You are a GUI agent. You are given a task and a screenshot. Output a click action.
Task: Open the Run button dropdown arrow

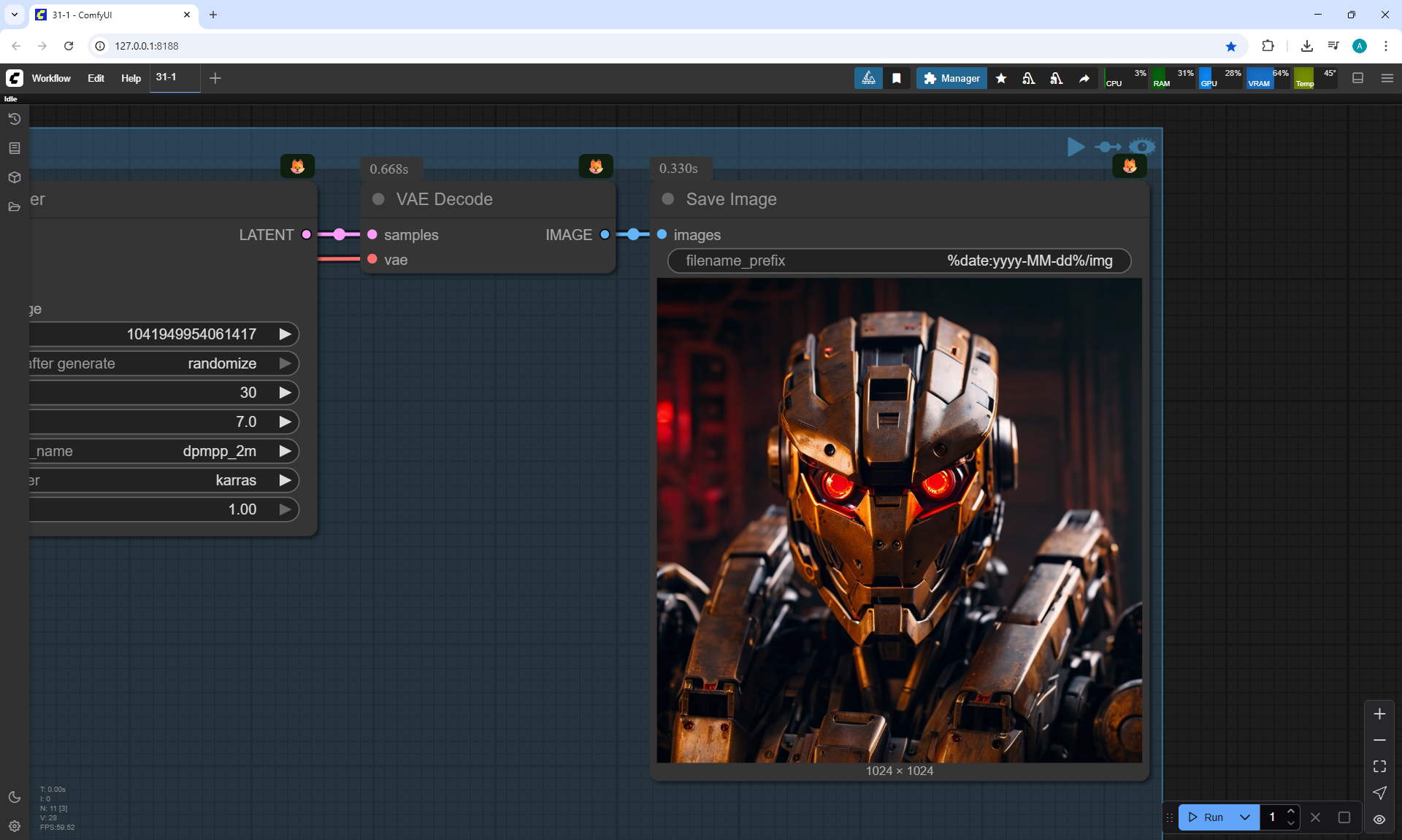[x=1245, y=817]
